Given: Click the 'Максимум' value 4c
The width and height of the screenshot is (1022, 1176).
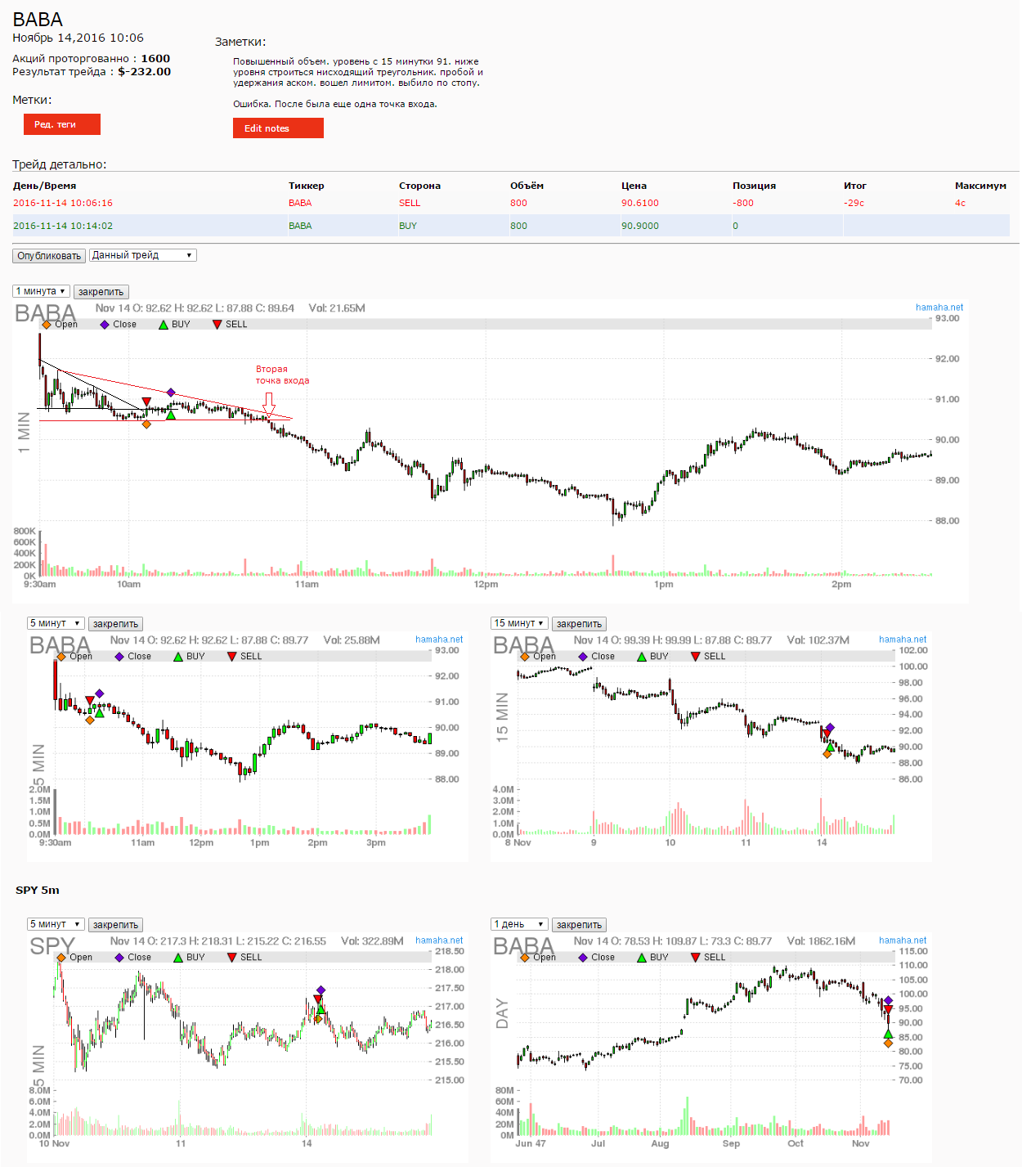Looking at the screenshot, I should point(960,203).
